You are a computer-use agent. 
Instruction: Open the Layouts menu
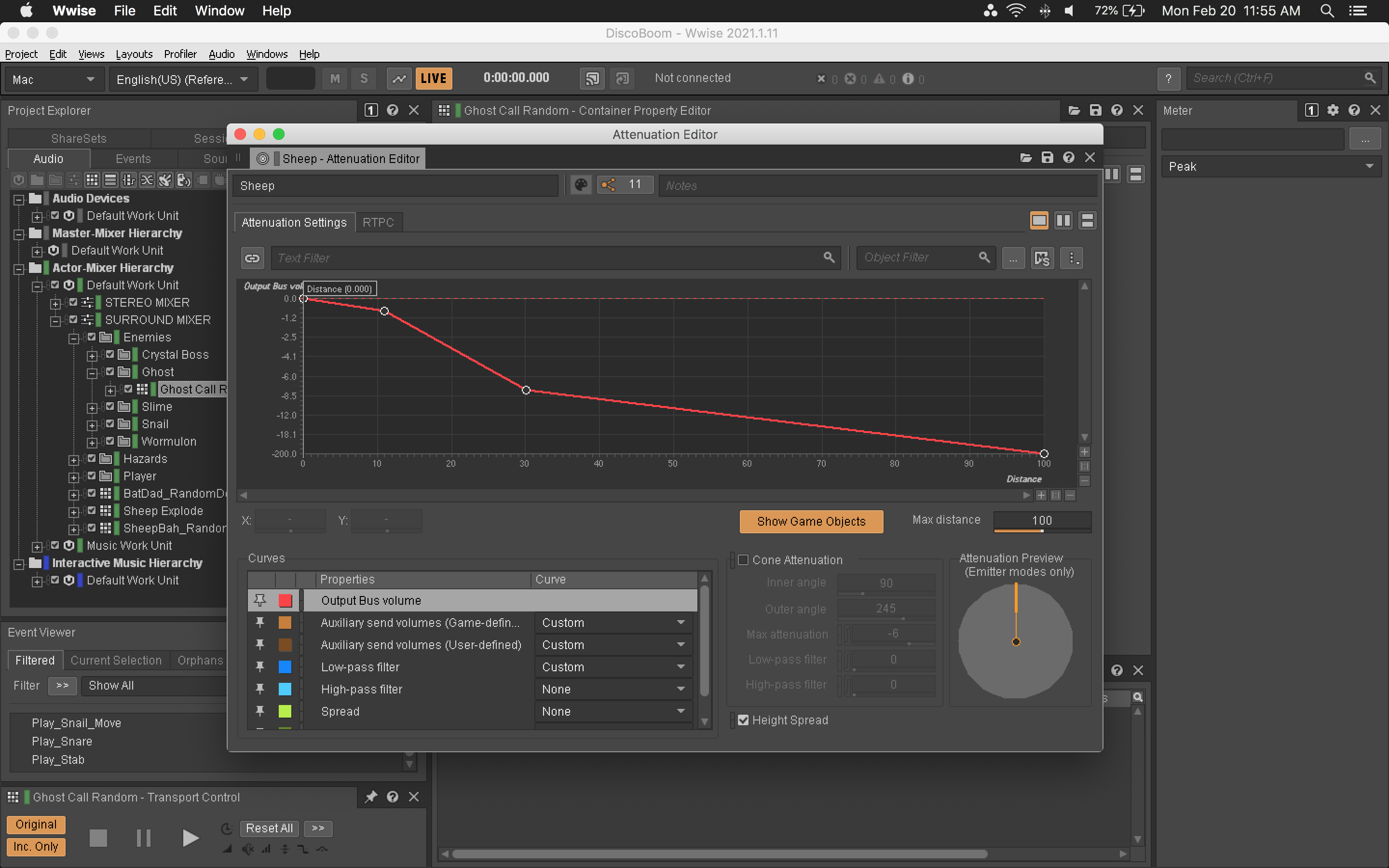(x=134, y=54)
